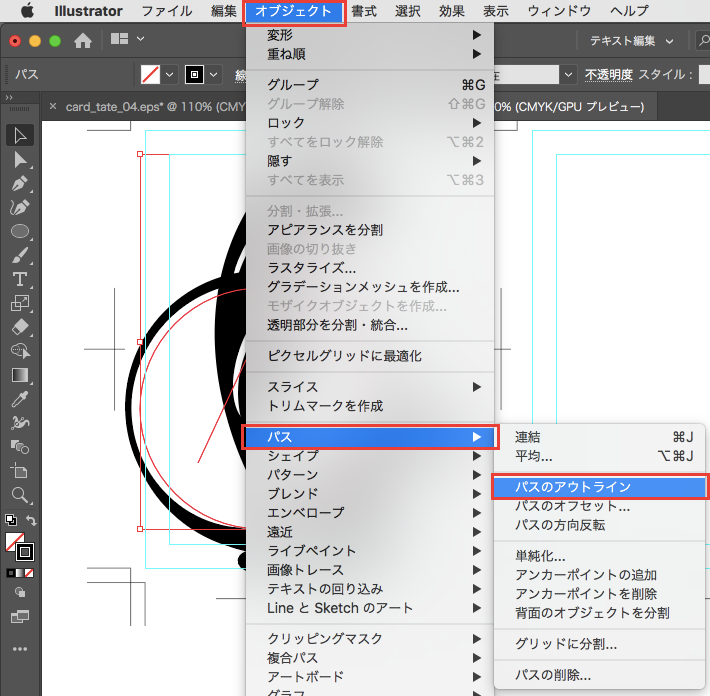
Task: Select the Ellipse tool
Action: (x=20, y=231)
